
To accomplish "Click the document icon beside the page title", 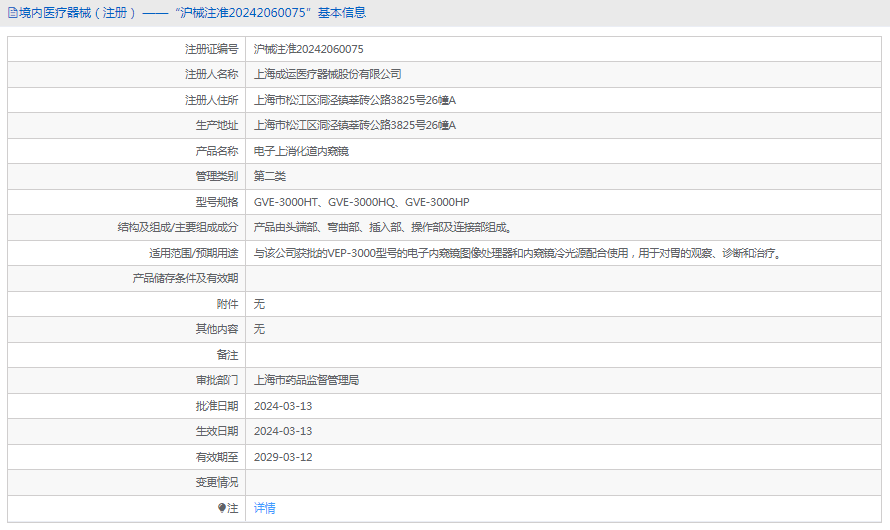I will (12, 13).
